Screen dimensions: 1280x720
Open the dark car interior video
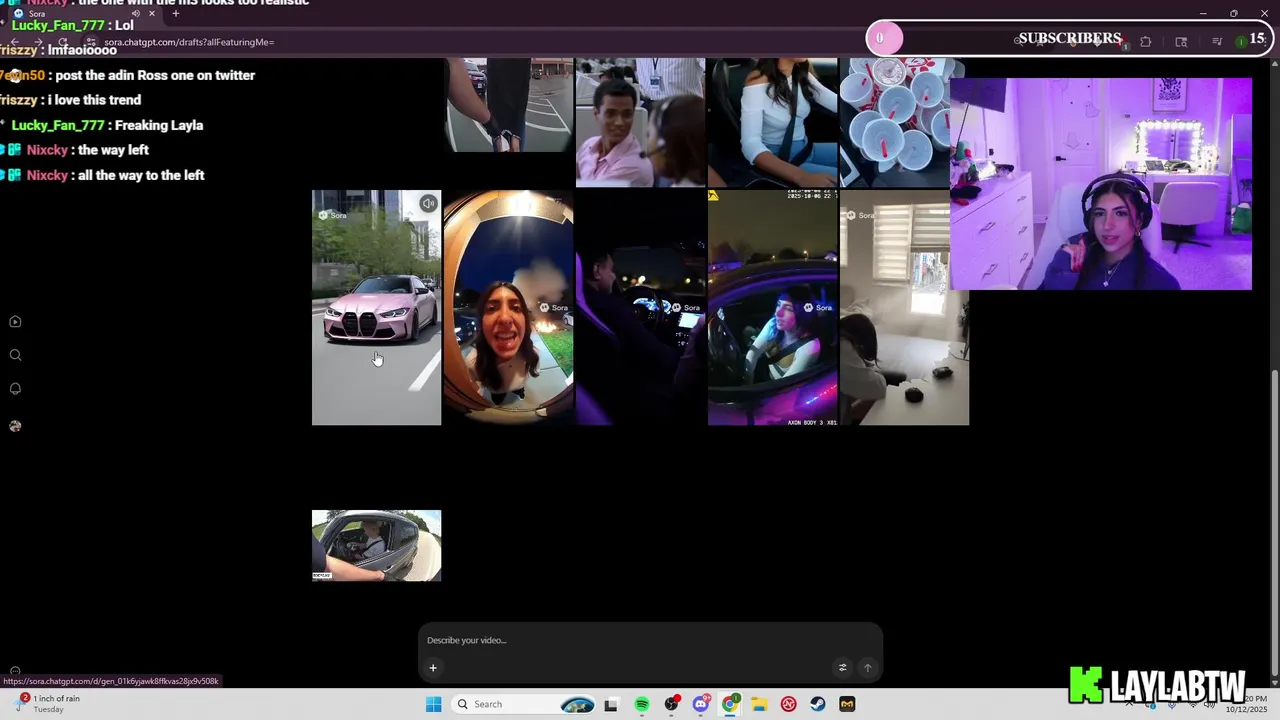tap(640, 307)
